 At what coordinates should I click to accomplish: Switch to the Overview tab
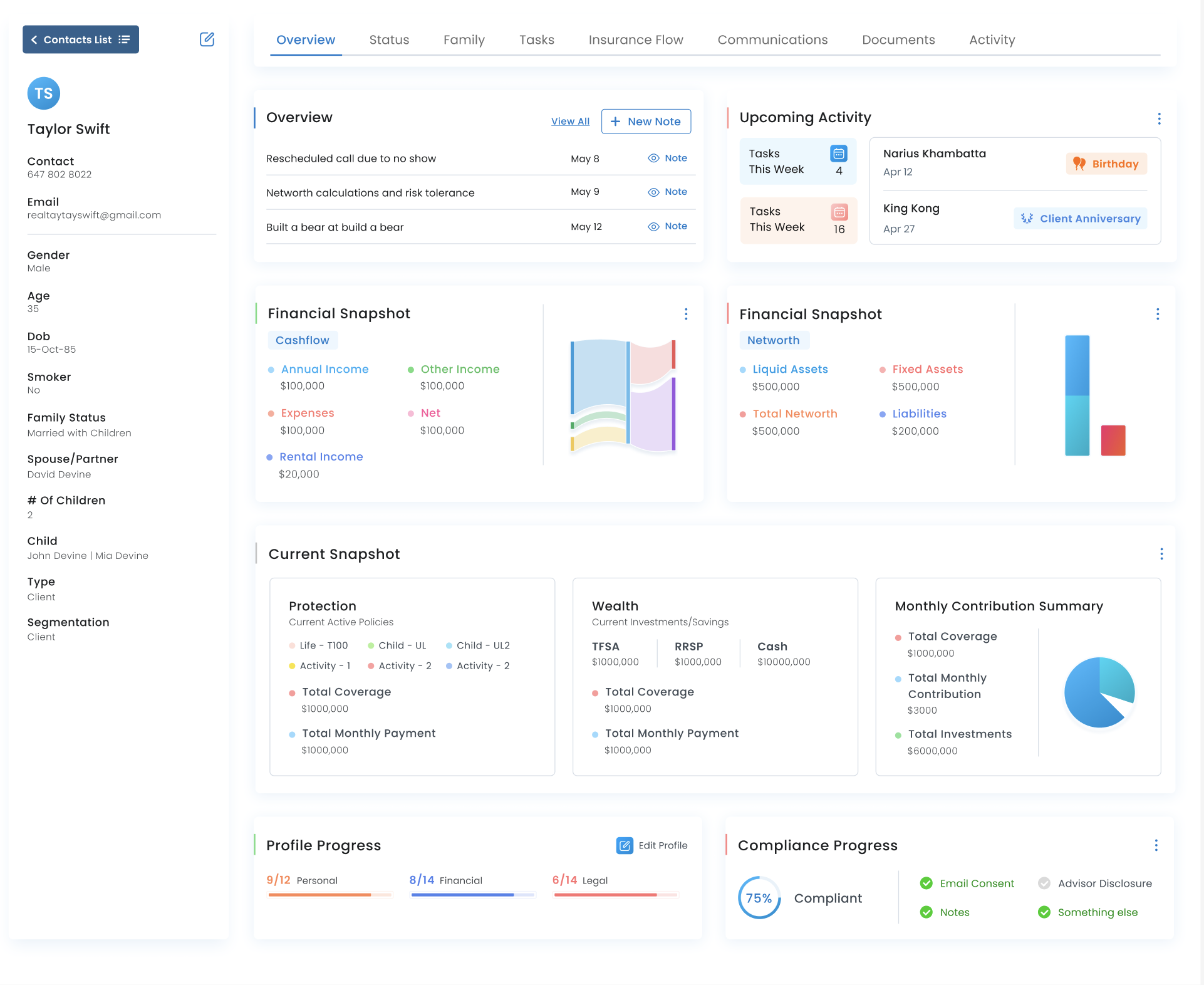(x=306, y=40)
